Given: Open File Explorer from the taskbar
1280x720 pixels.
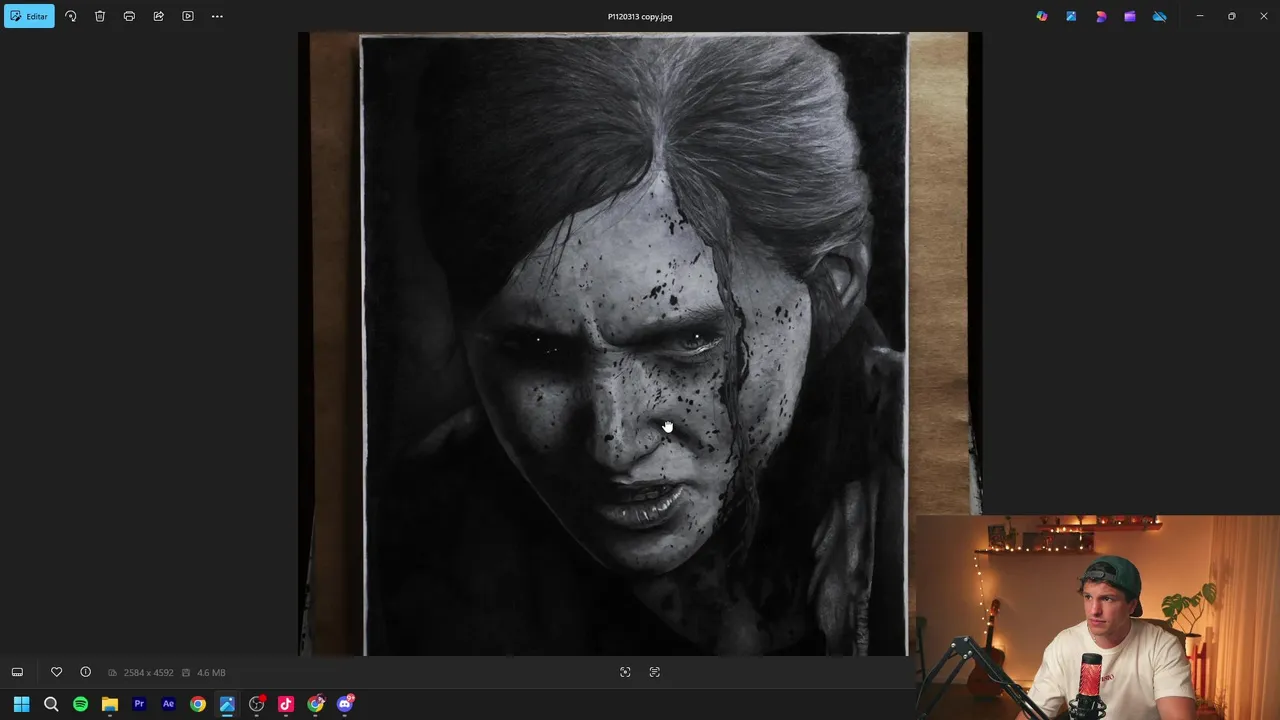Looking at the screenshot, I should click(110, 704).
